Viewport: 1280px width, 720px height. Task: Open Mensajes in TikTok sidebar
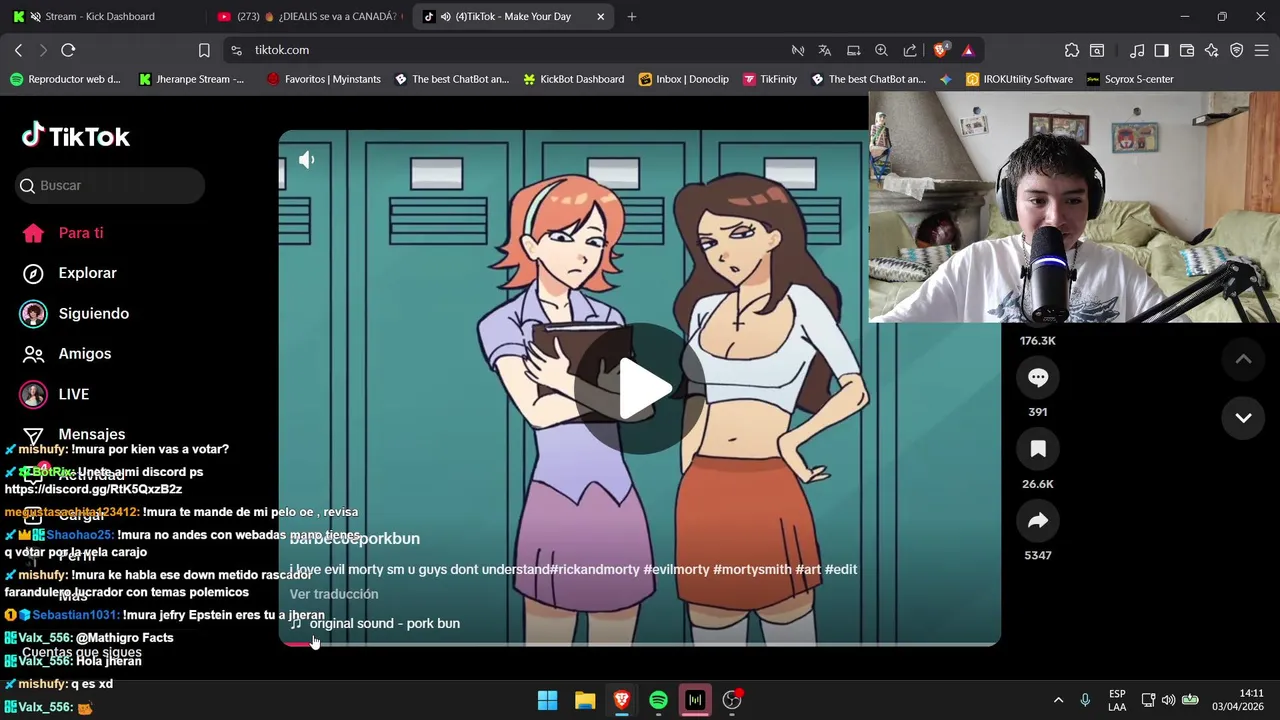(74, 434)
